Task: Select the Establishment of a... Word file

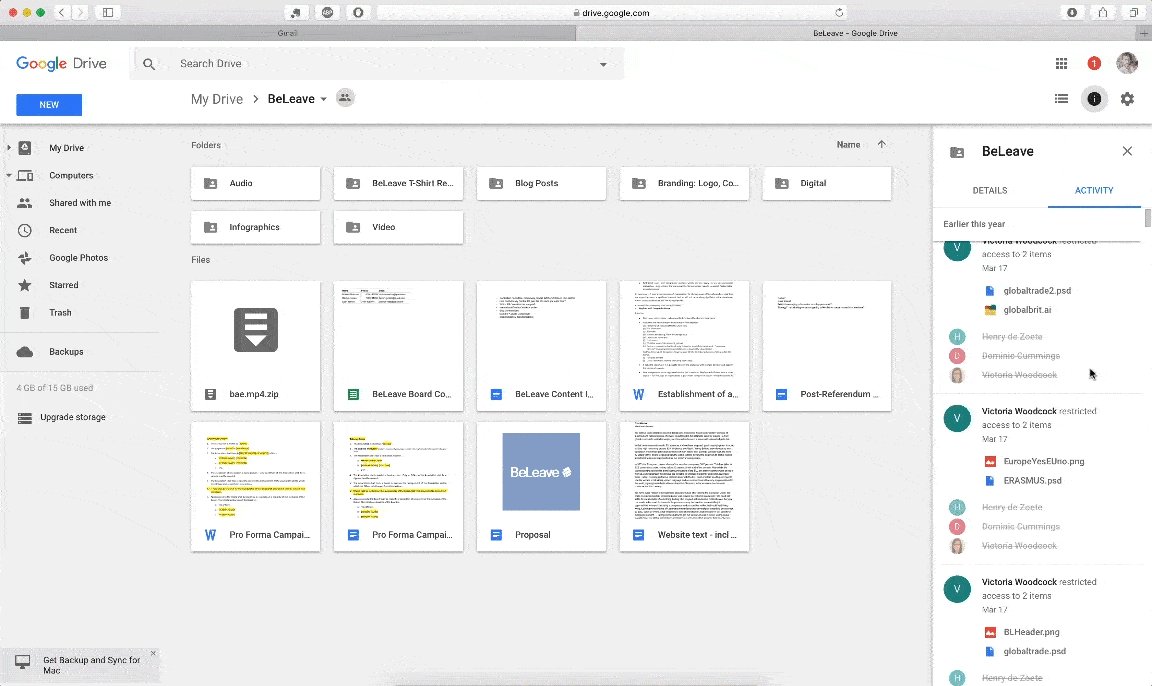Action: point(684,346)
